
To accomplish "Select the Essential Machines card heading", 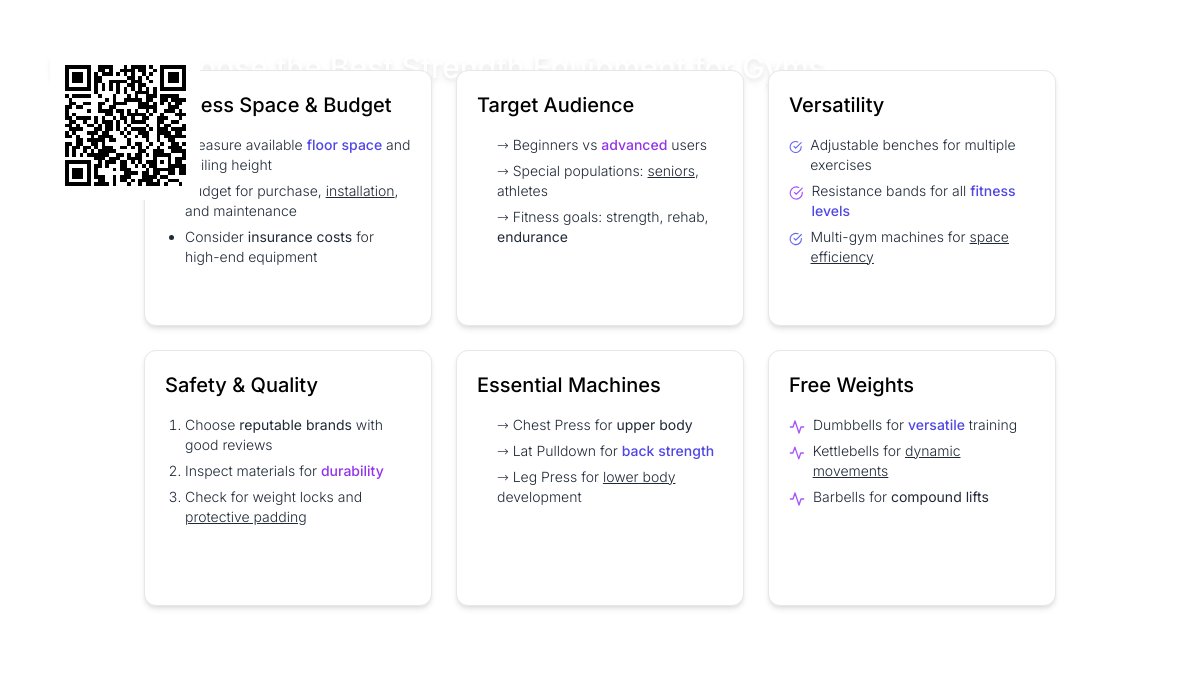I will click(x=568, y=385).
